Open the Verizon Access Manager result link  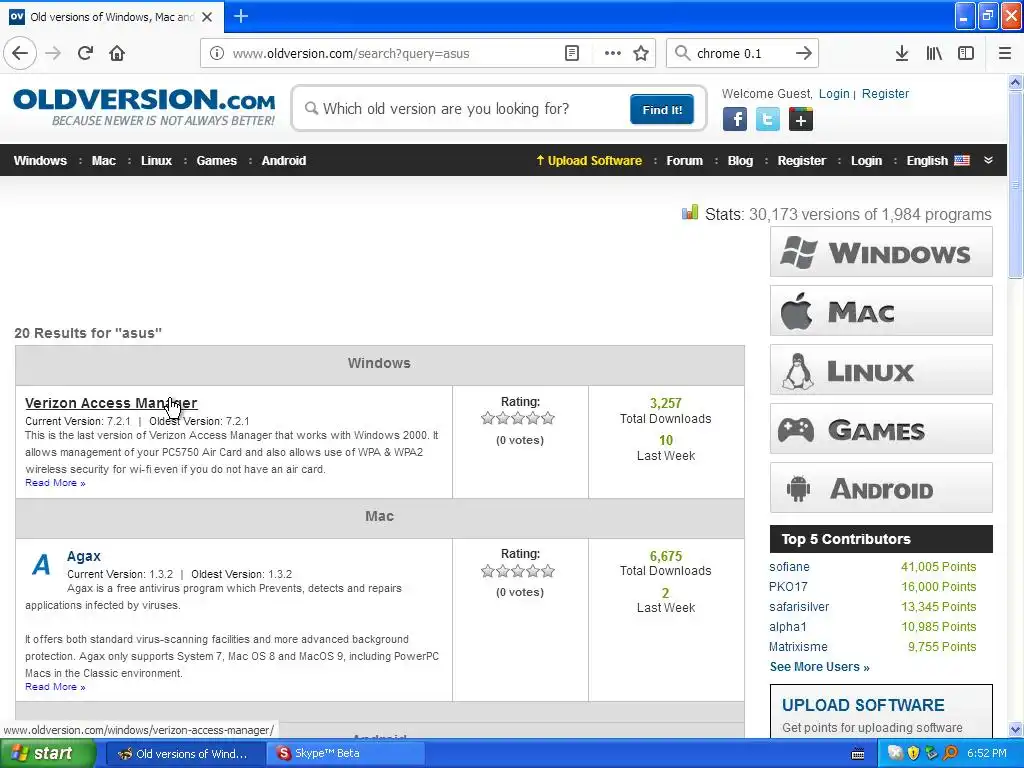click(x=111, y=403)
